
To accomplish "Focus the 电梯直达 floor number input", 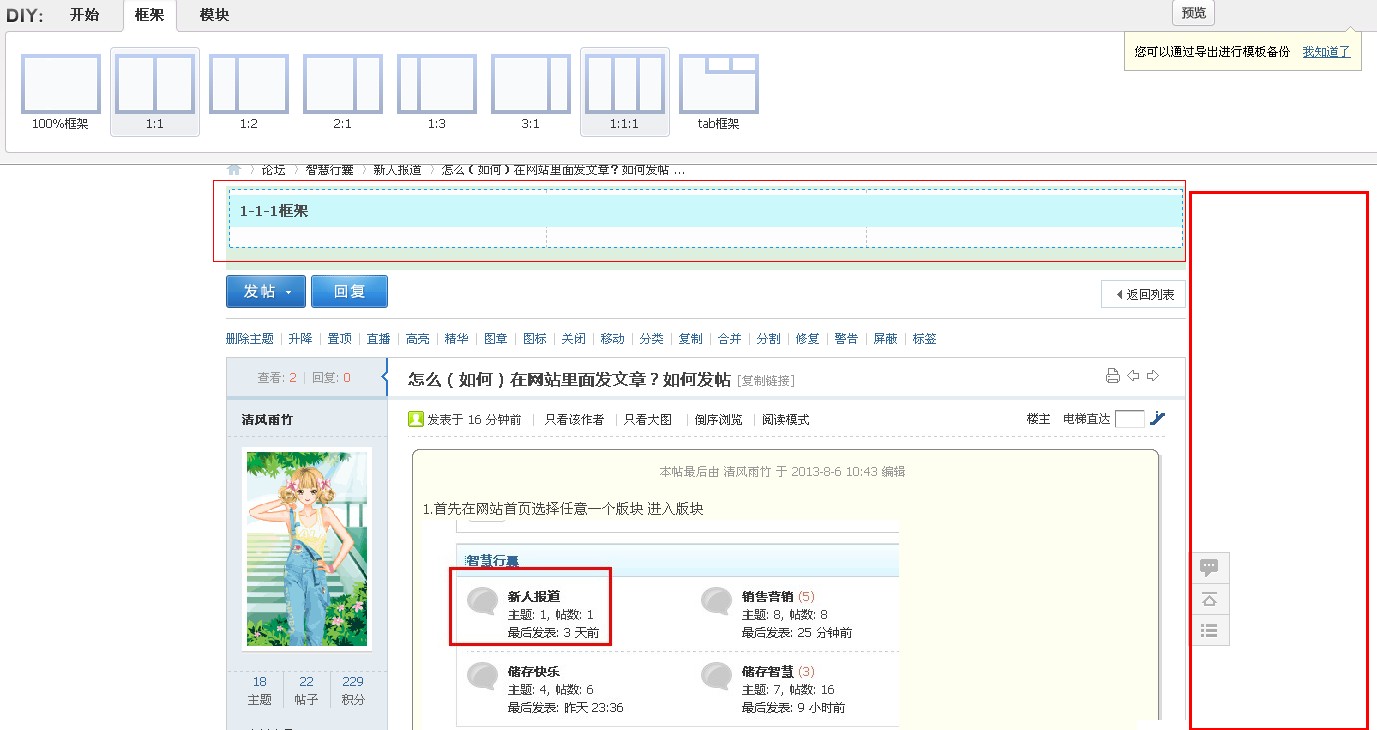I will tap(1130, 419).
